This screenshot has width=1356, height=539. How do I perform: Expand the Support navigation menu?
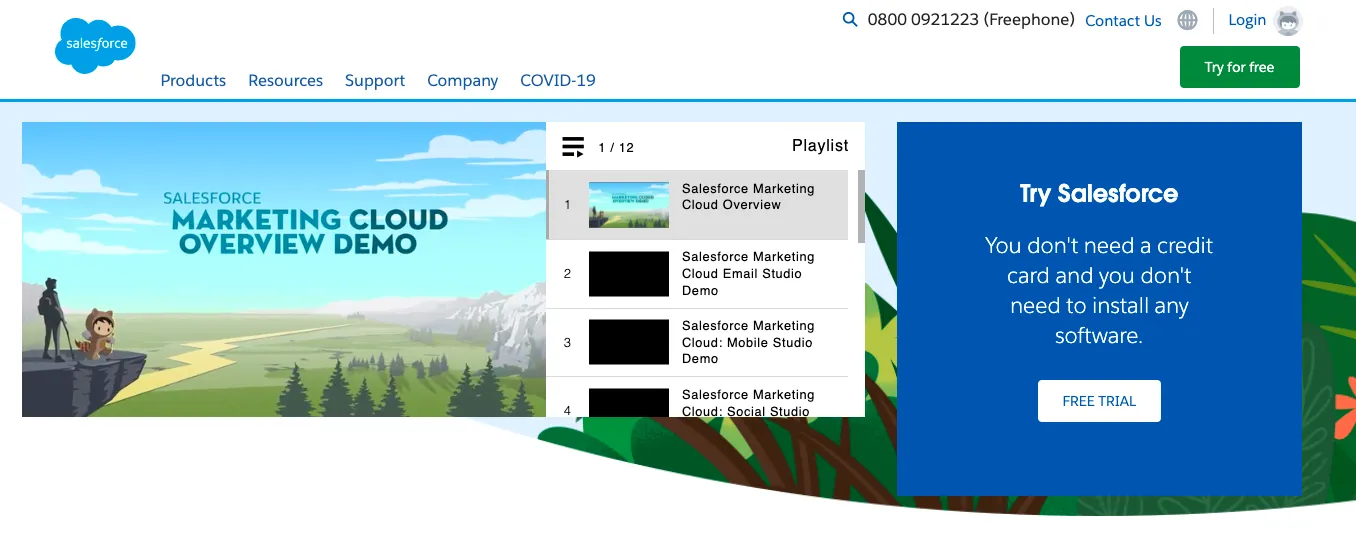coord(375,80)
